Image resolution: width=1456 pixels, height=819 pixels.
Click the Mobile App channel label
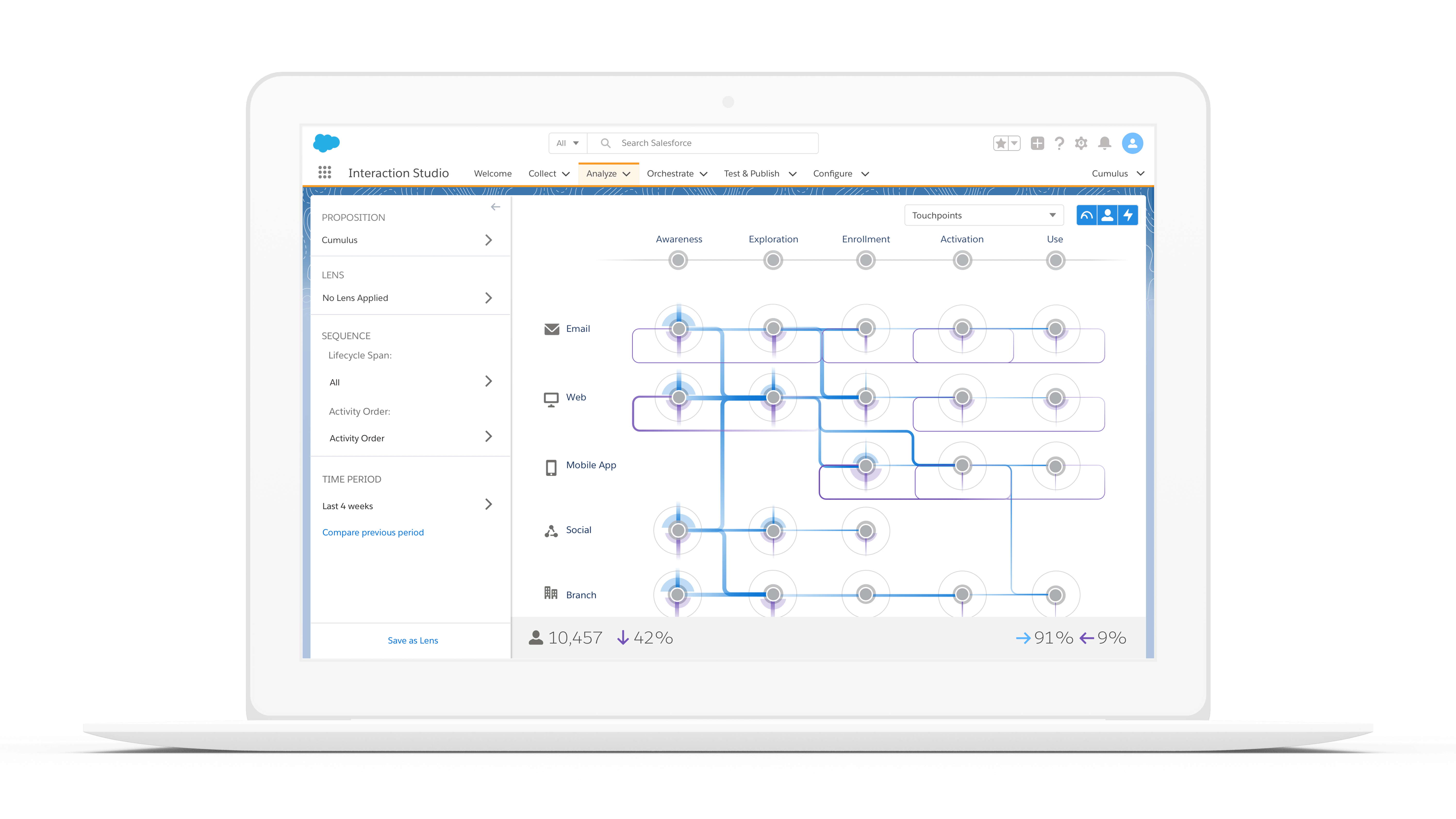tap(591, 465)
